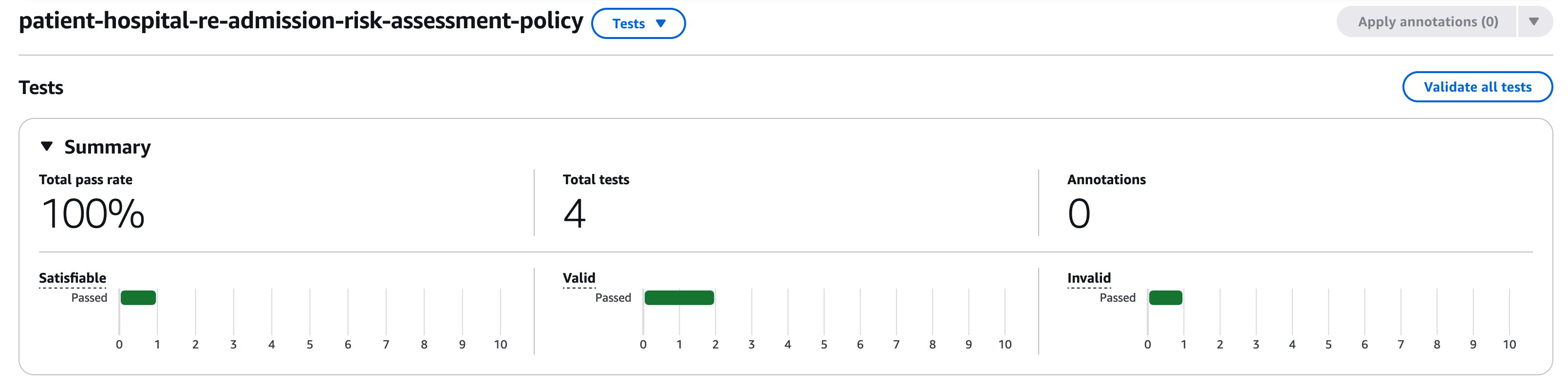
Task: Click the Apply annotations (0) button
Action: coord(1427,22)
